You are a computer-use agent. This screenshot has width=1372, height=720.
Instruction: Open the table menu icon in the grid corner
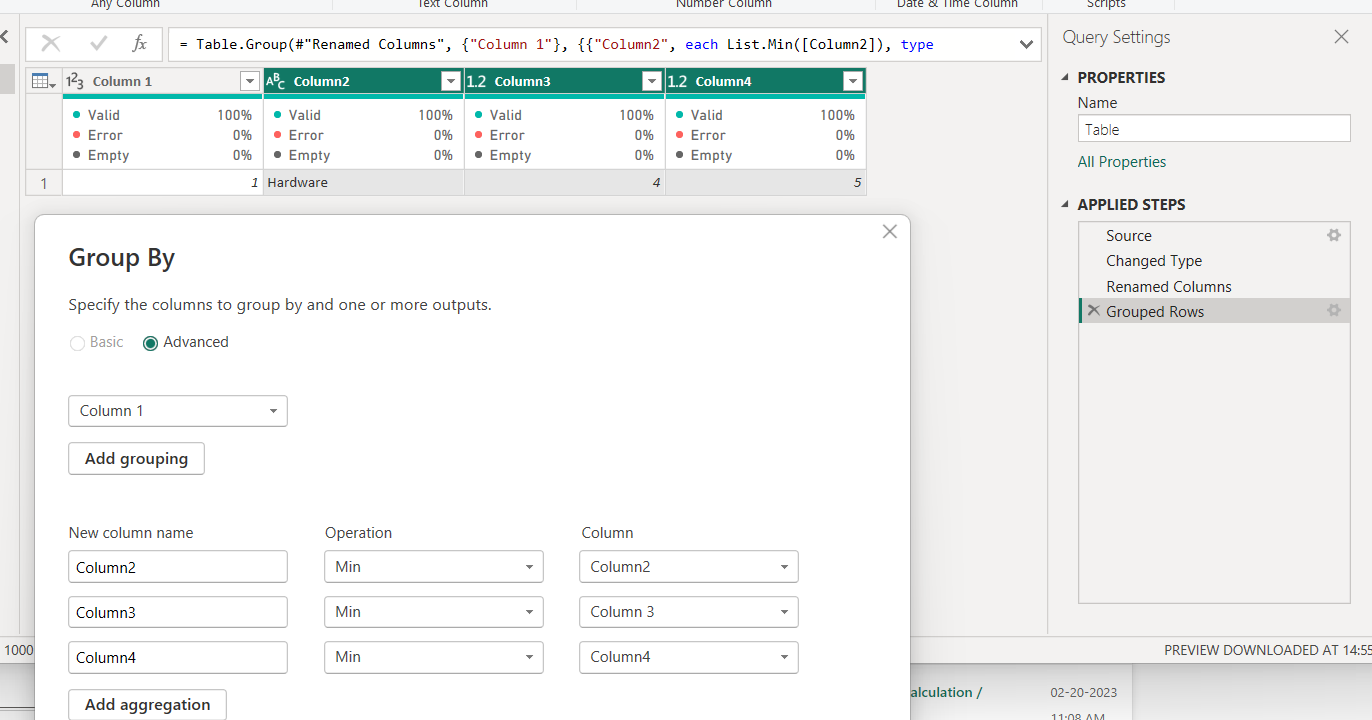pos(44,81)
